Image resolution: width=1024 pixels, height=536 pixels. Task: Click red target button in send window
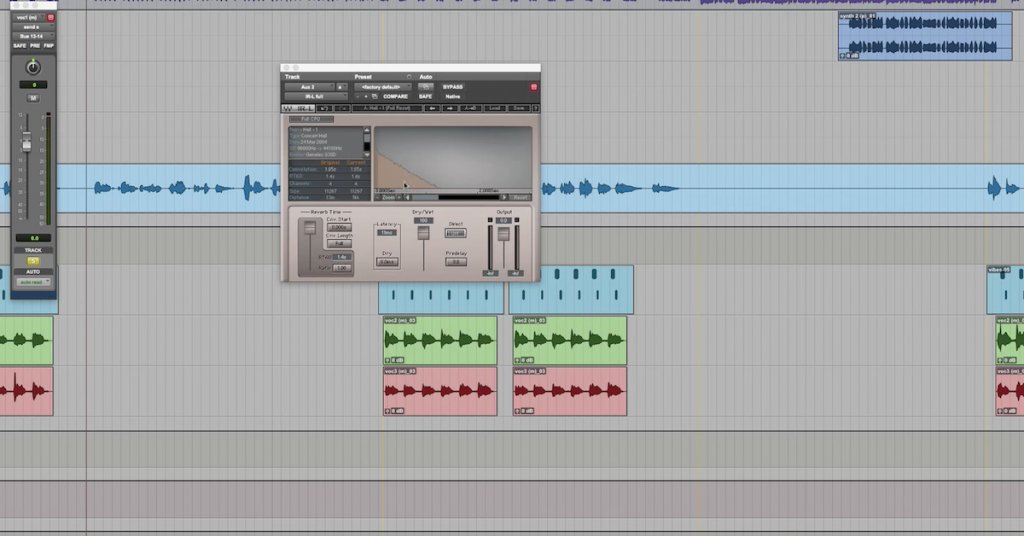[50, 18]
